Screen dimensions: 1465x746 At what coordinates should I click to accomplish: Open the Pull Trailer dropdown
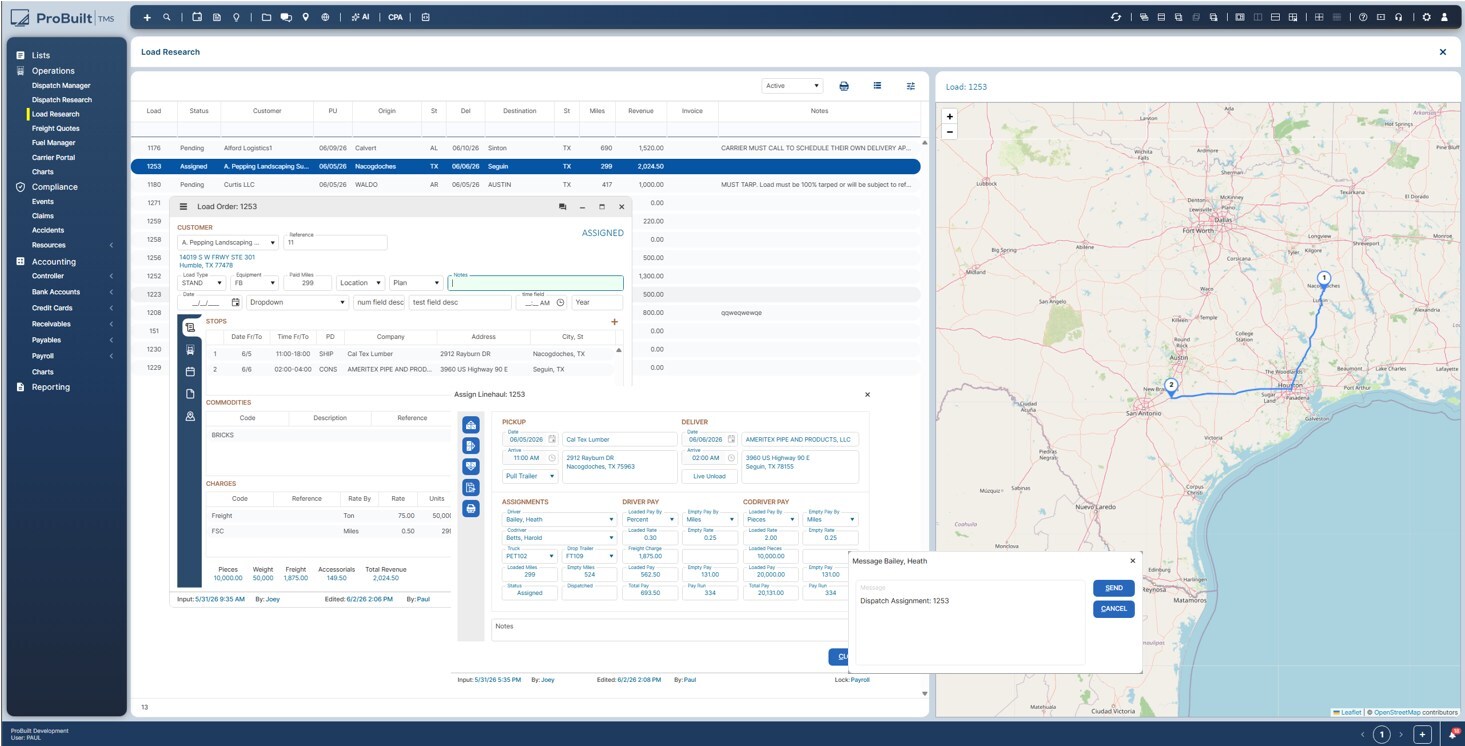coord(530,476)
